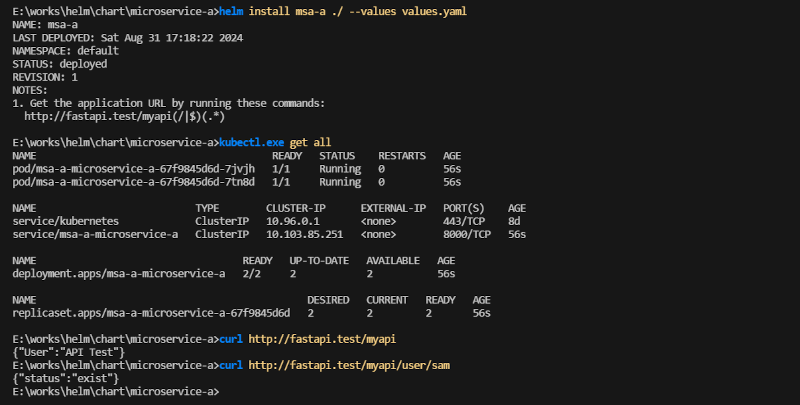Click '2/2' ready value of deployment
800x405 pixels.
pos(251,274)
